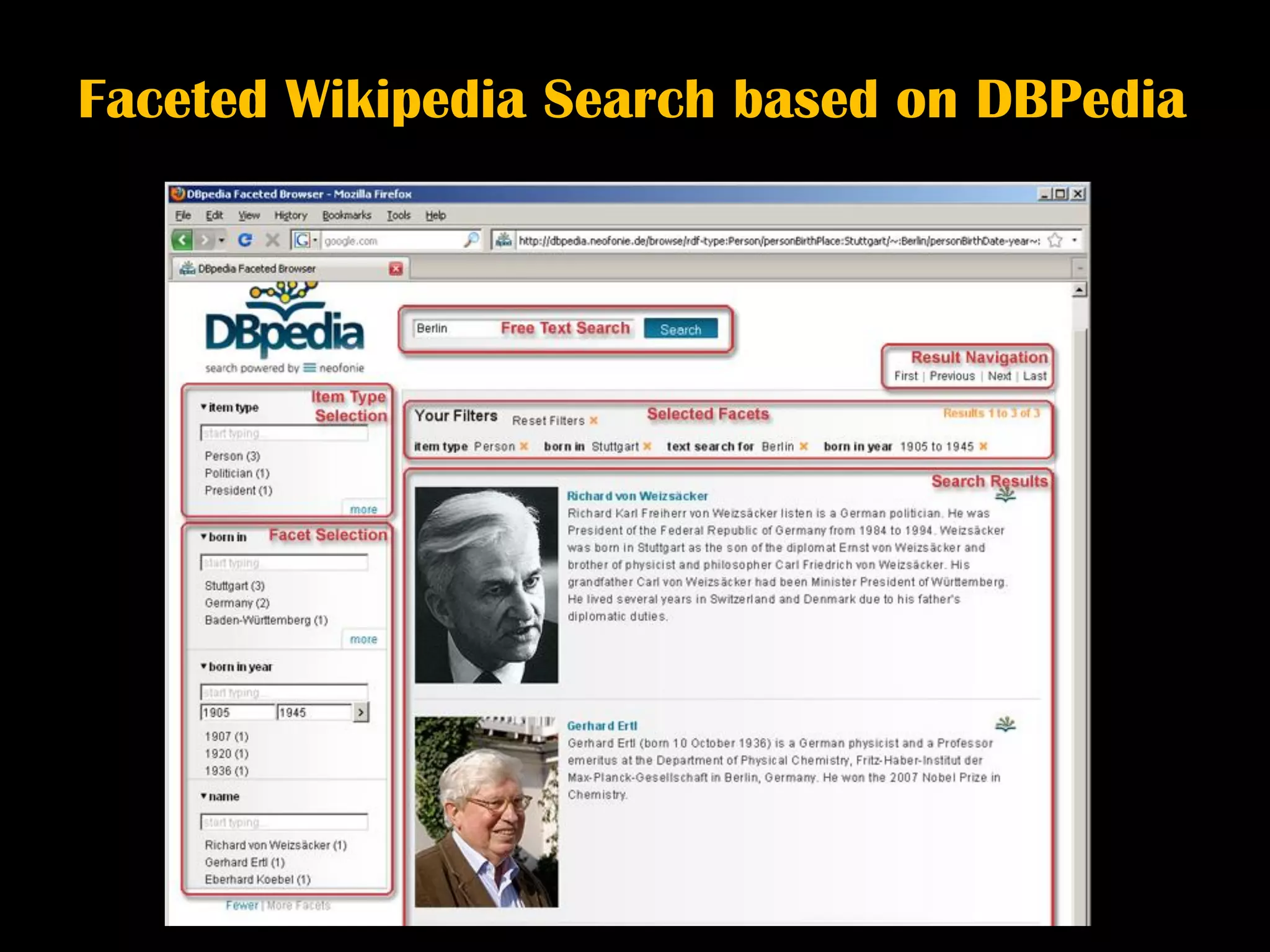
Task: Collapse the born in year facet
Action: [203, 667]
